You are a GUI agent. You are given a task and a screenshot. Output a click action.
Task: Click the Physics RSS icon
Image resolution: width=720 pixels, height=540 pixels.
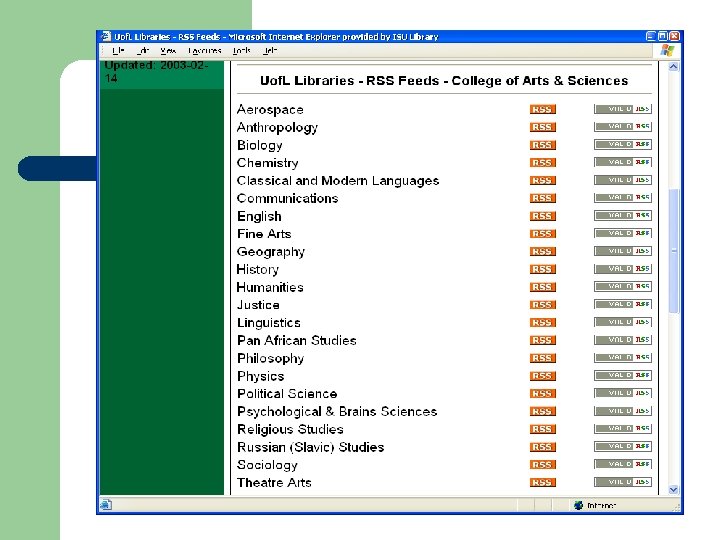click(542, 376)
